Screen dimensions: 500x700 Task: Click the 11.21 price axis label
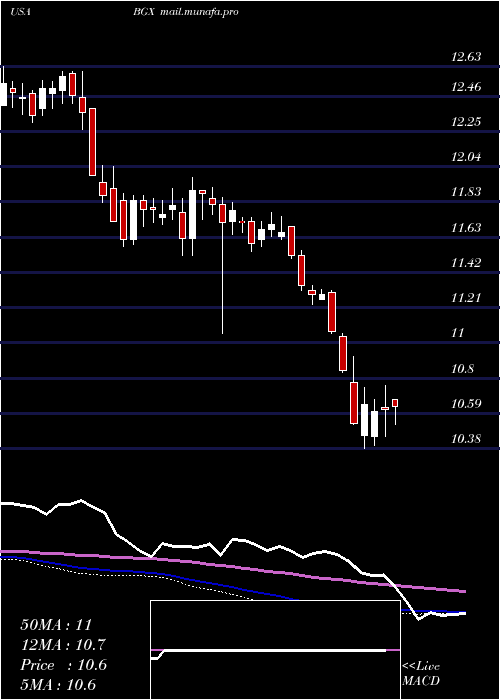pos(466,297)
